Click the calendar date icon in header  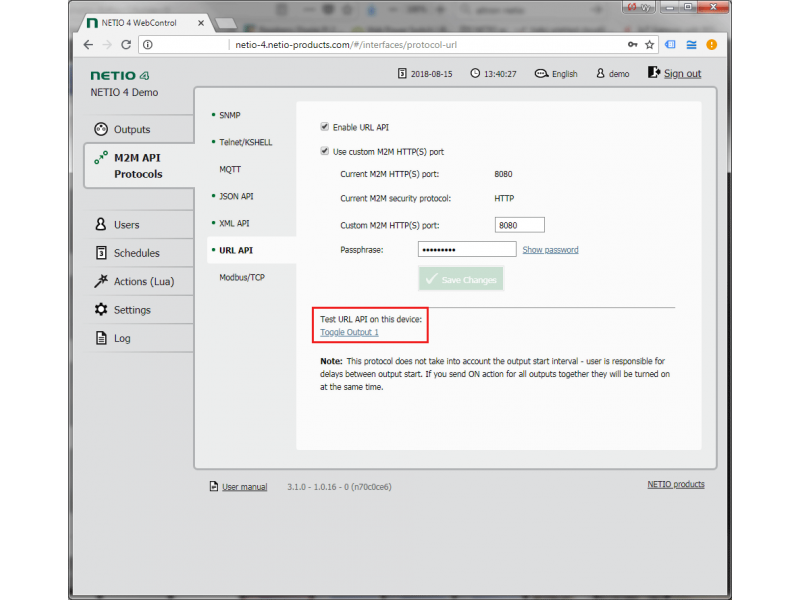click(402, 73)
